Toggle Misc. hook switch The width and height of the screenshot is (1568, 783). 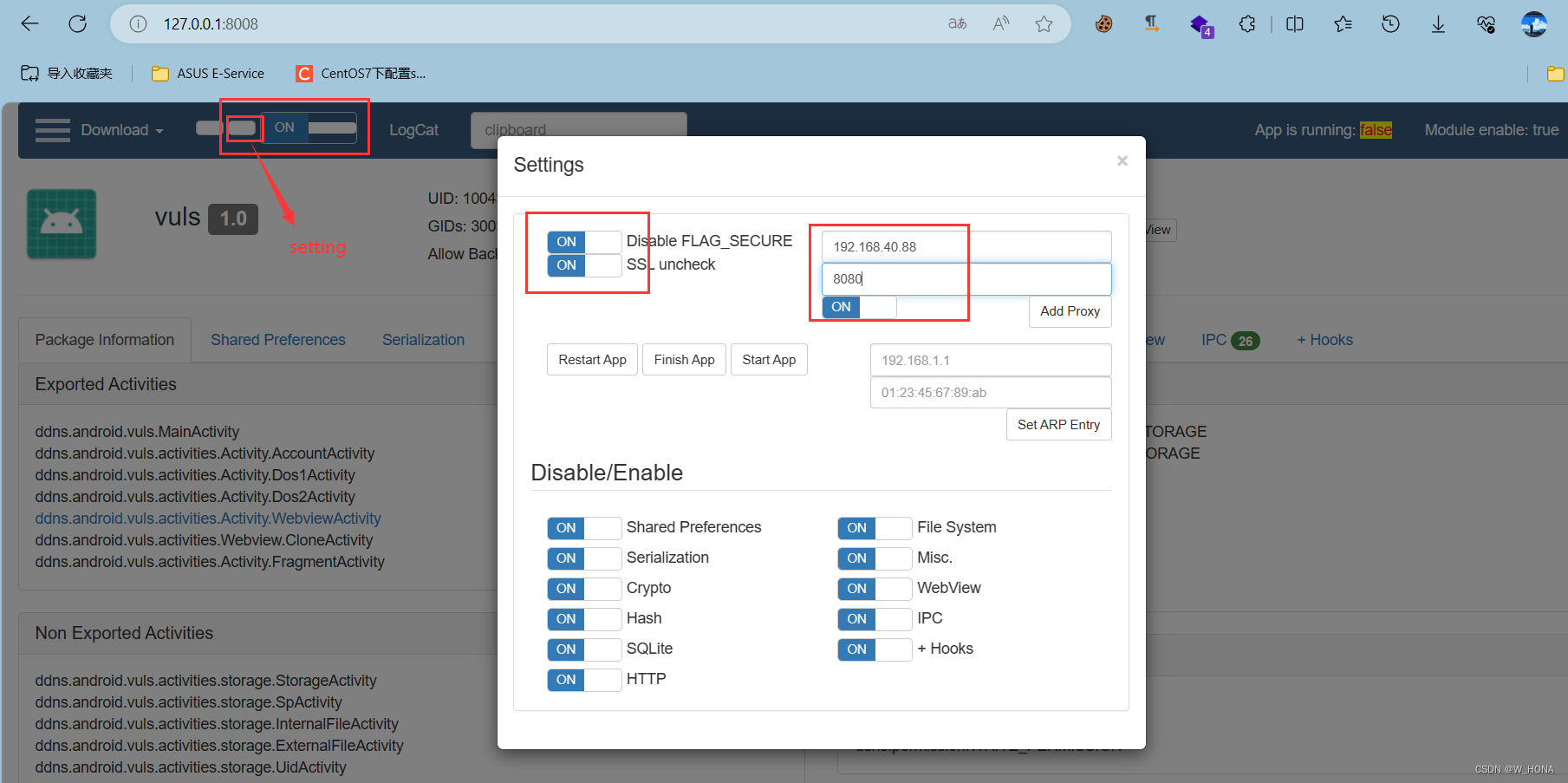[875, 558]
